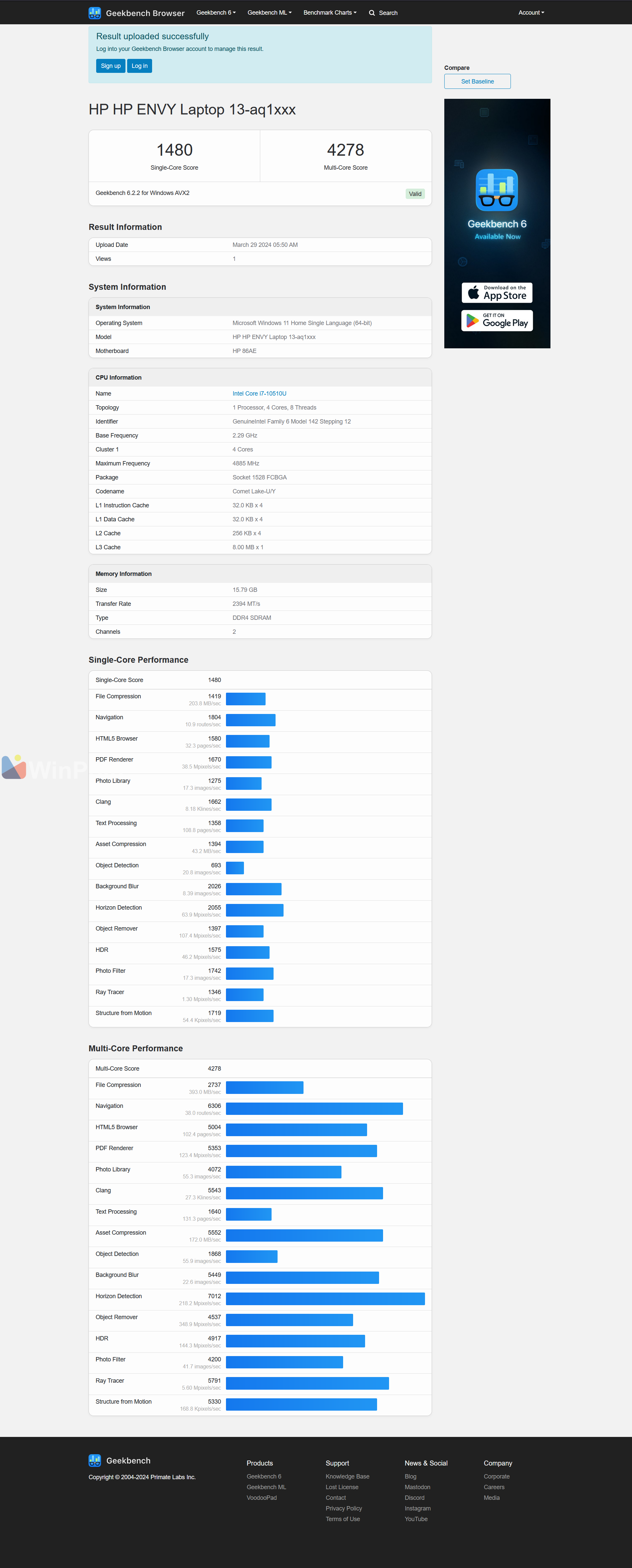
Task: Expand the Benchmark Charts dropdown
Action: tap(330, 13)
